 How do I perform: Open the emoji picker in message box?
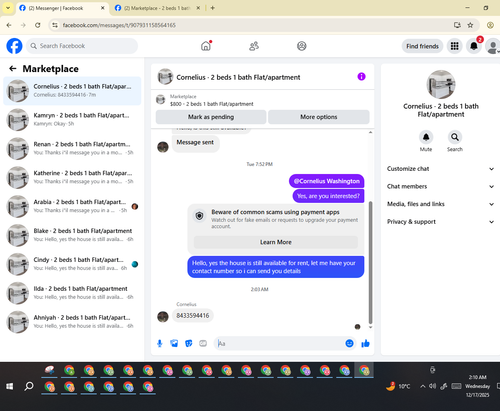pos(349,343)
